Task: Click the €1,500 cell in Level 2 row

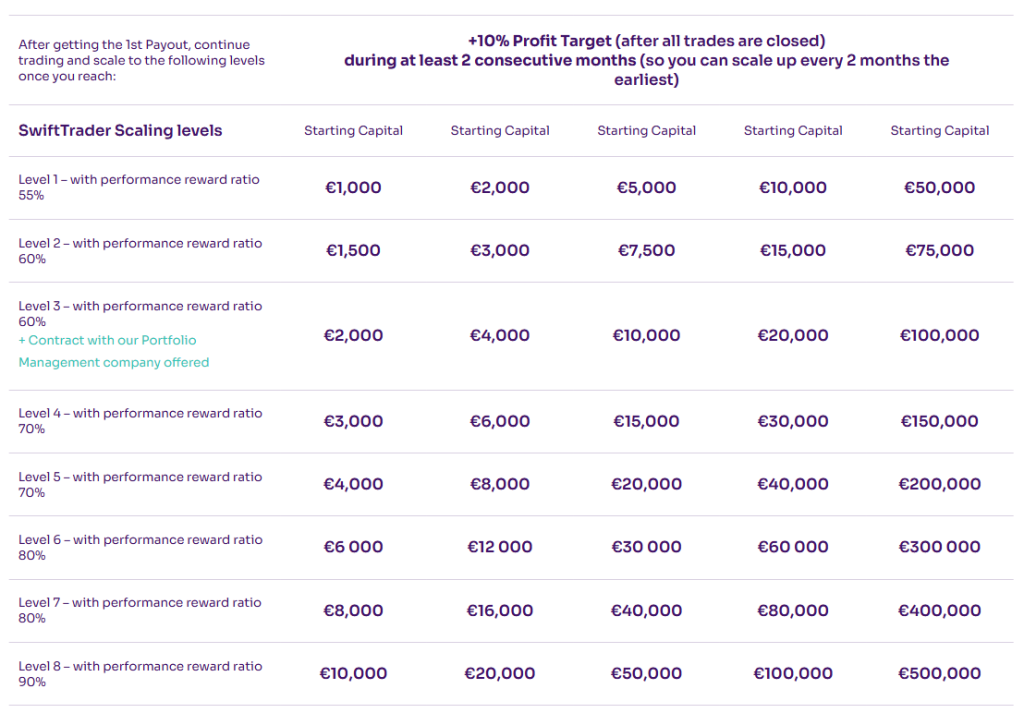Action: (353, 251)
